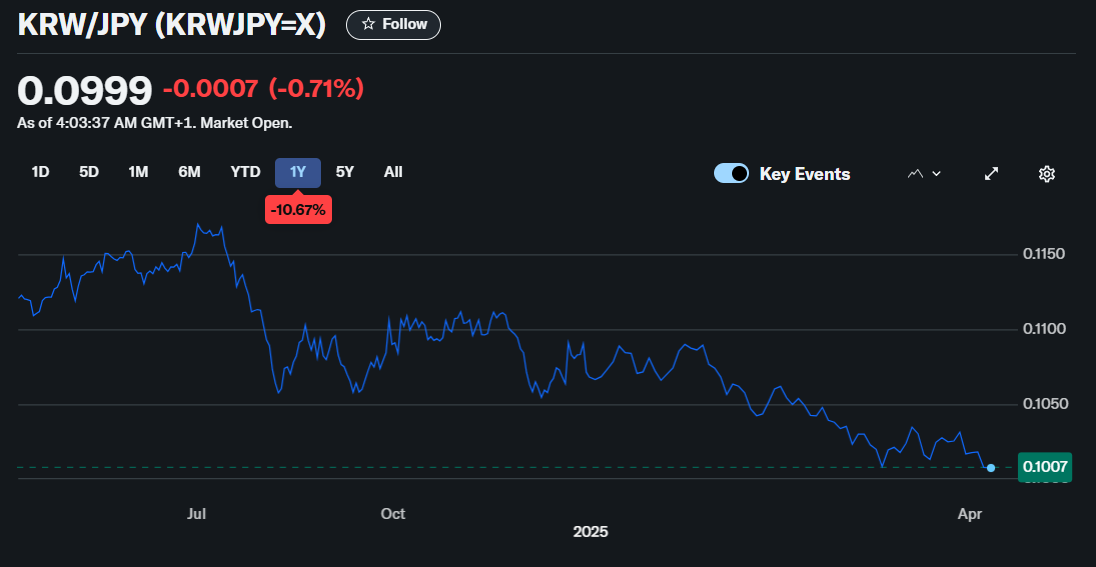Switch to the 5D range
The height and width of the screenshot is (567, 1096).
tap(89, 172)
